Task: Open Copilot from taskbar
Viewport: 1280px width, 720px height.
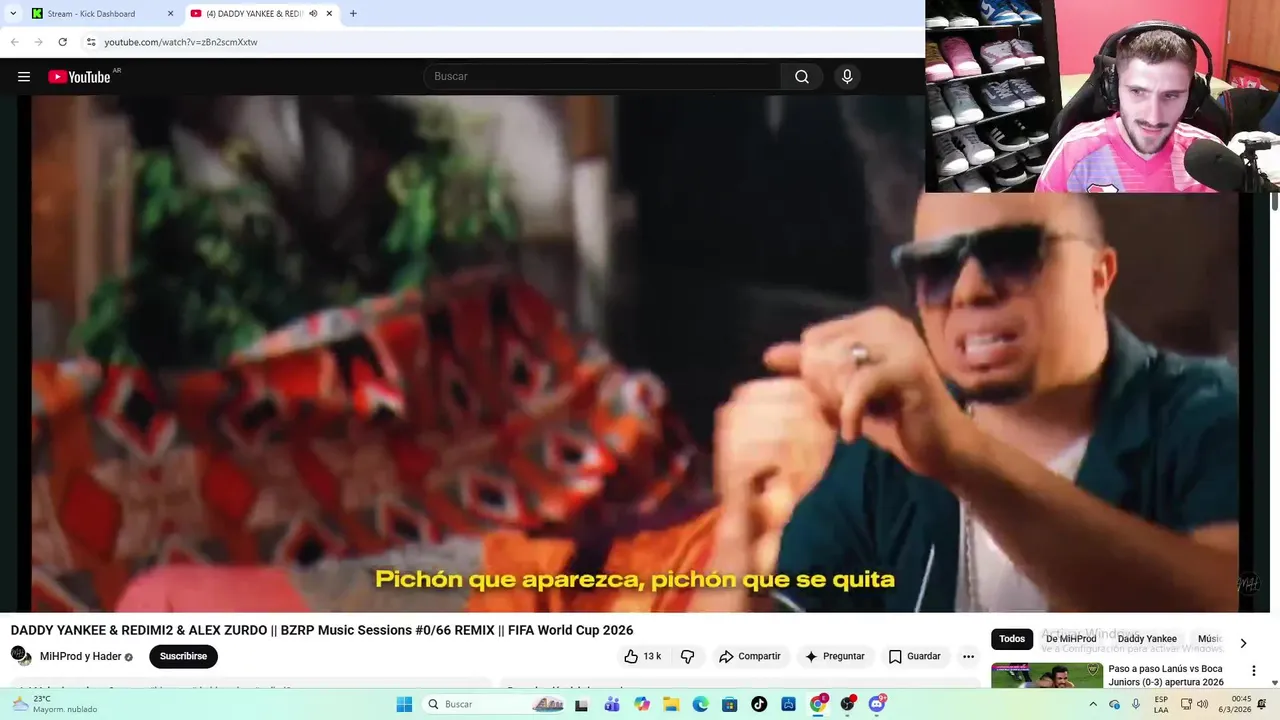Action: coord(641,704)
